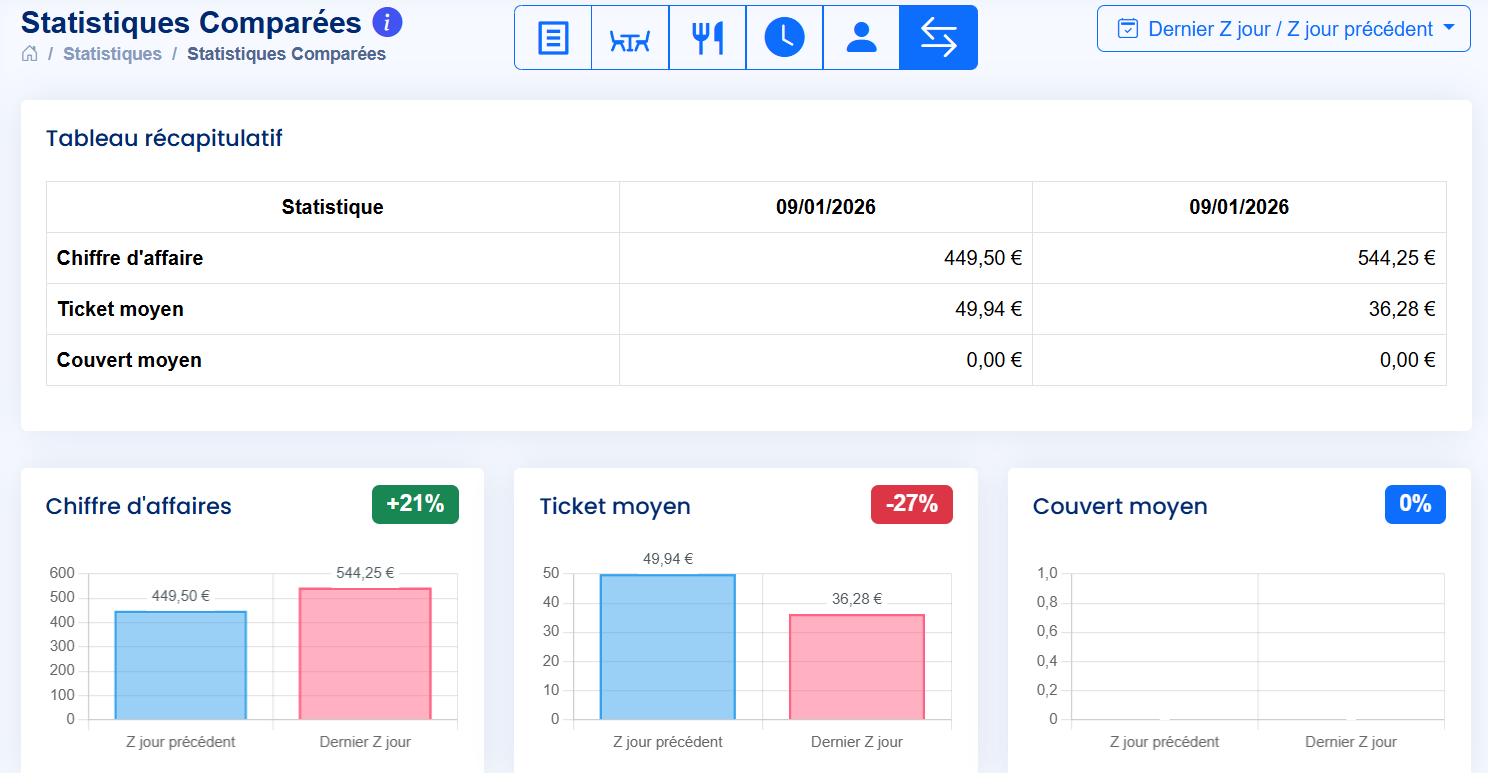Open the tickets list statistics icon
This screenshot has height=773, width=1488.
[553, 38]
